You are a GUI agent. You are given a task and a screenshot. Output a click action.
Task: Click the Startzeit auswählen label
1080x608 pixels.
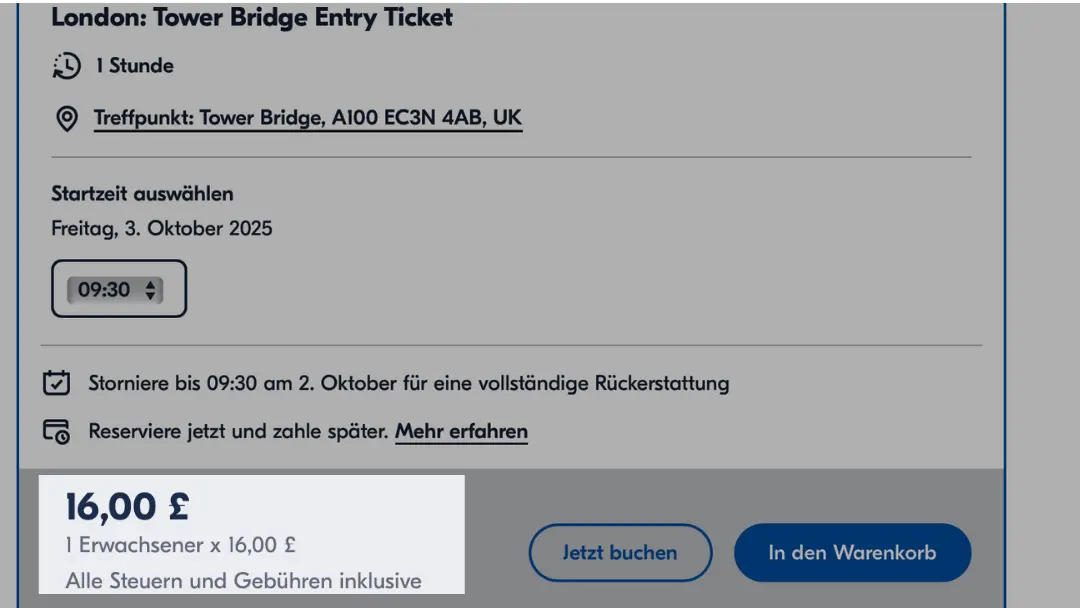[x=142, y=193]
